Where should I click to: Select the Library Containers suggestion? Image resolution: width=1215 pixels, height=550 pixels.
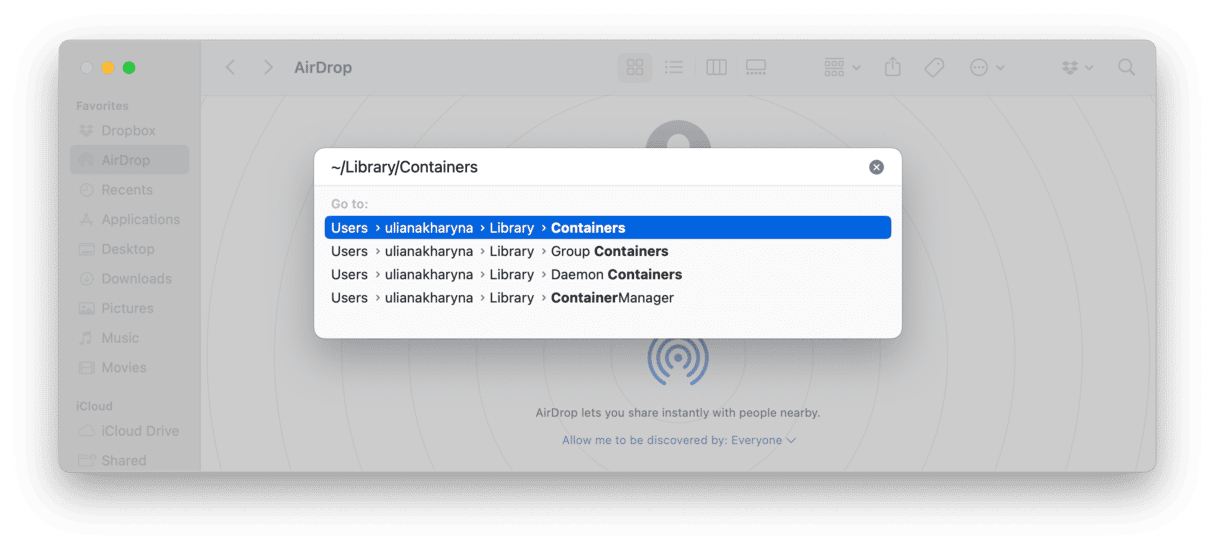tap(607, 228)
